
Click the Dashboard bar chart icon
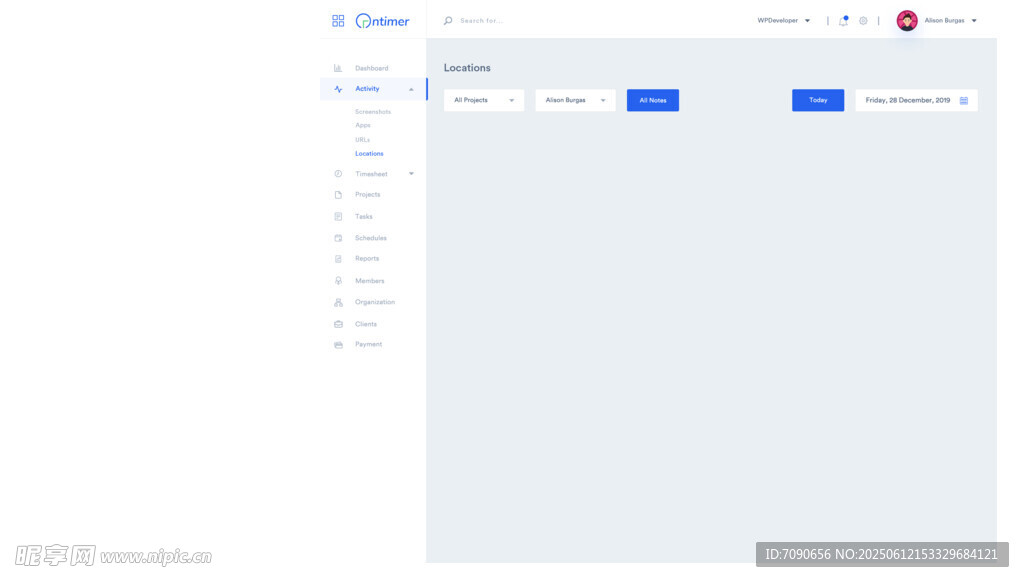tap(338, 68)
